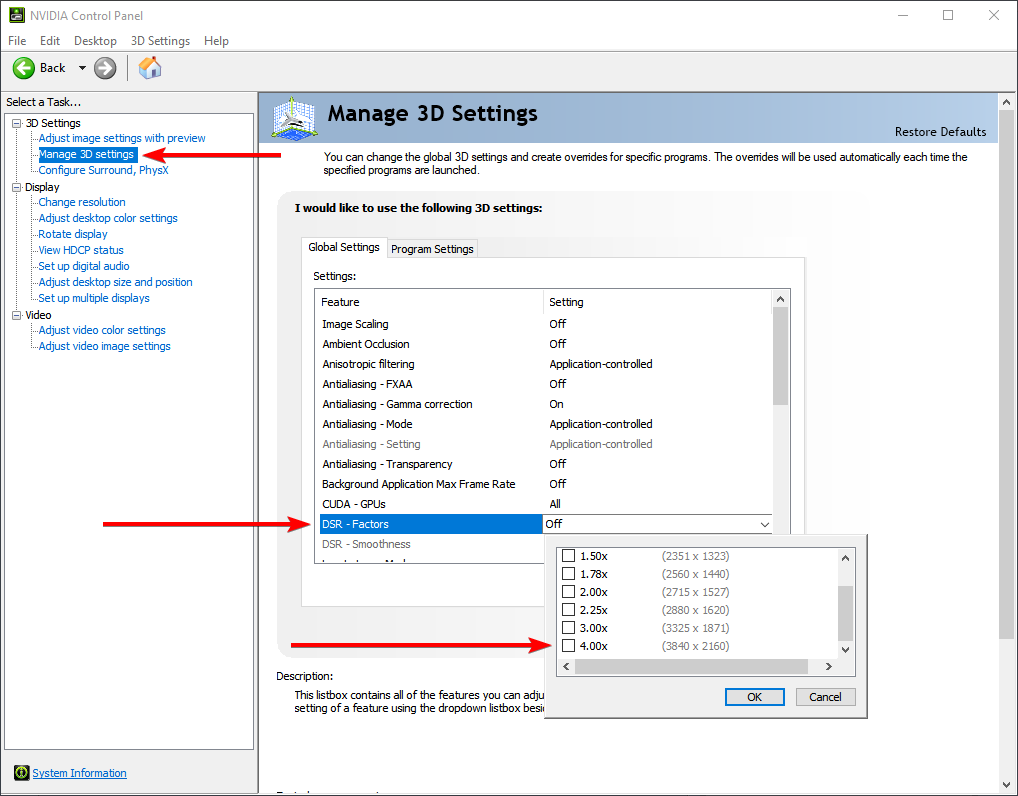This screenshot has width=1018, height=796.
Task: Click the System Information icon
Action: [21, 773]
